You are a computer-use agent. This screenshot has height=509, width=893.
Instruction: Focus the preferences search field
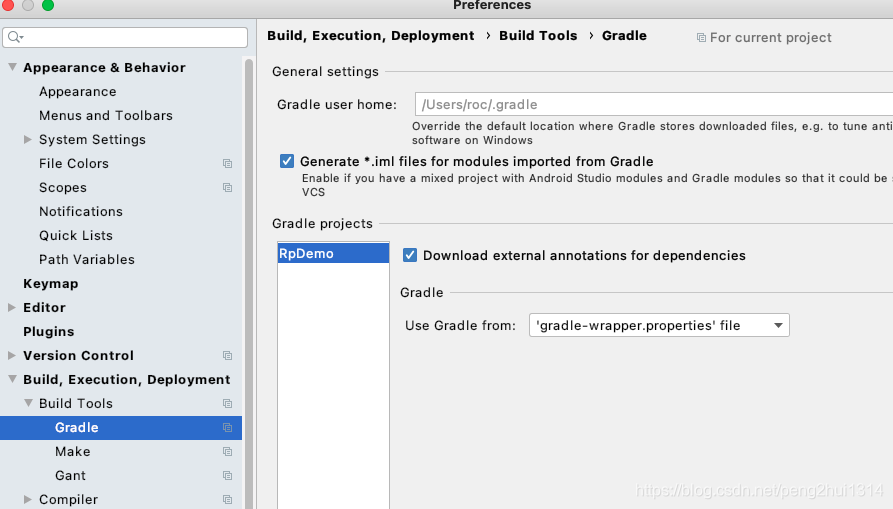(125, 37)
